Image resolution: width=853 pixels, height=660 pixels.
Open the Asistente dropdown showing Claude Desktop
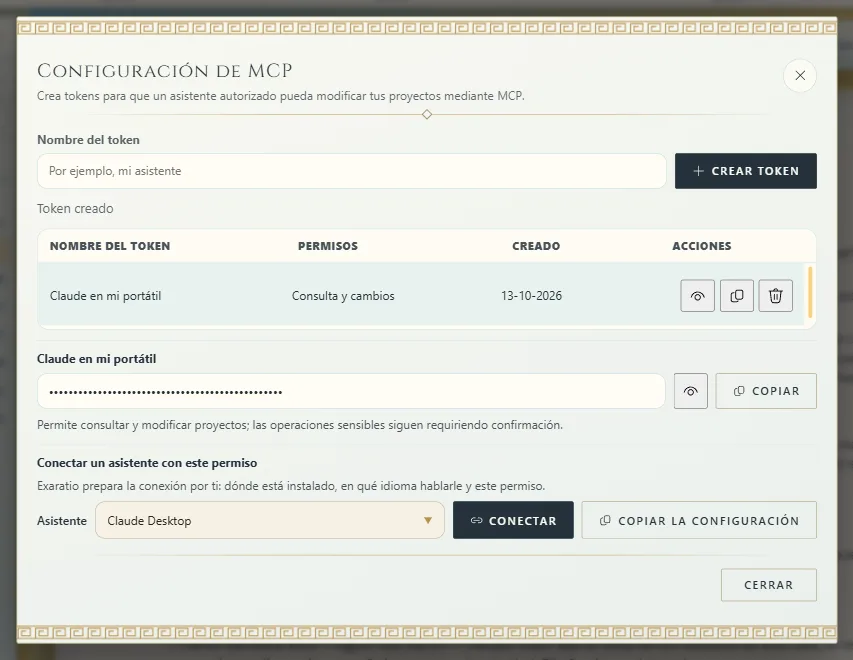pyautogui.click(x=270, y=520)
